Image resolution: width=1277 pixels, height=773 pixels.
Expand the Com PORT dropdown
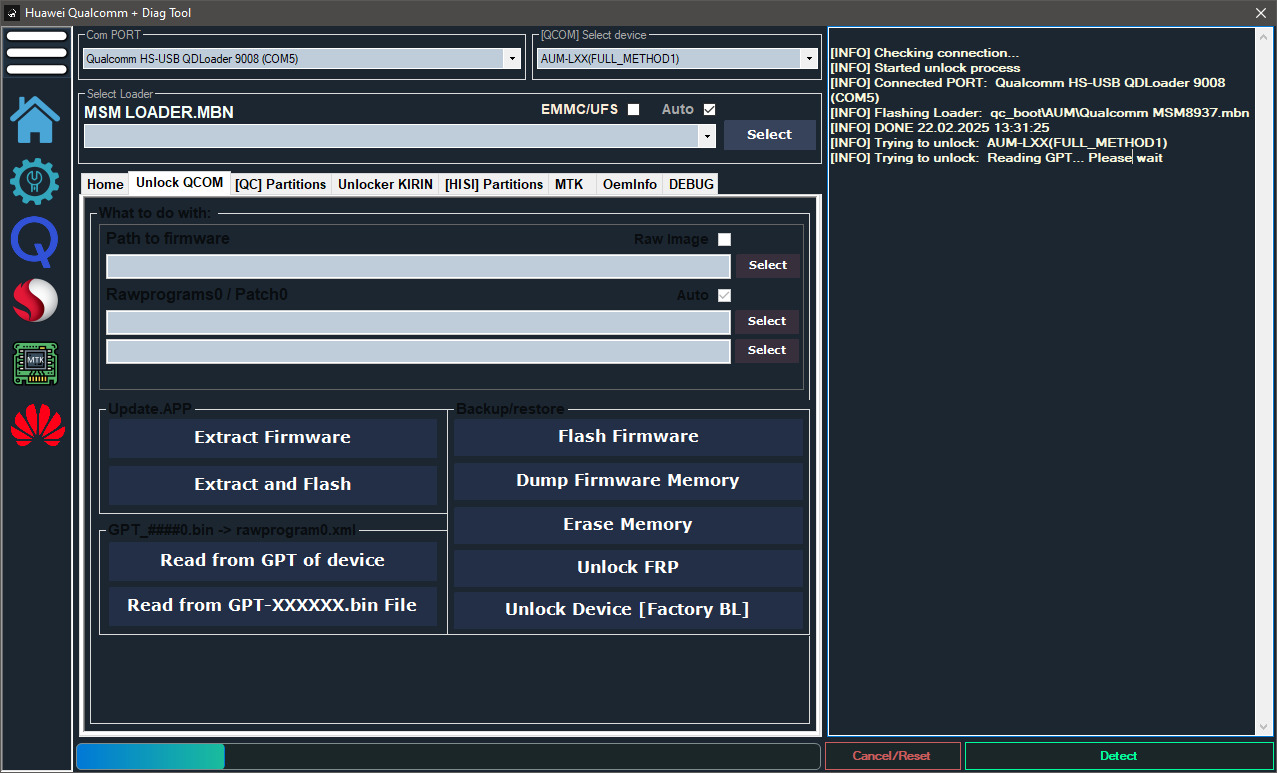[512, 59]
